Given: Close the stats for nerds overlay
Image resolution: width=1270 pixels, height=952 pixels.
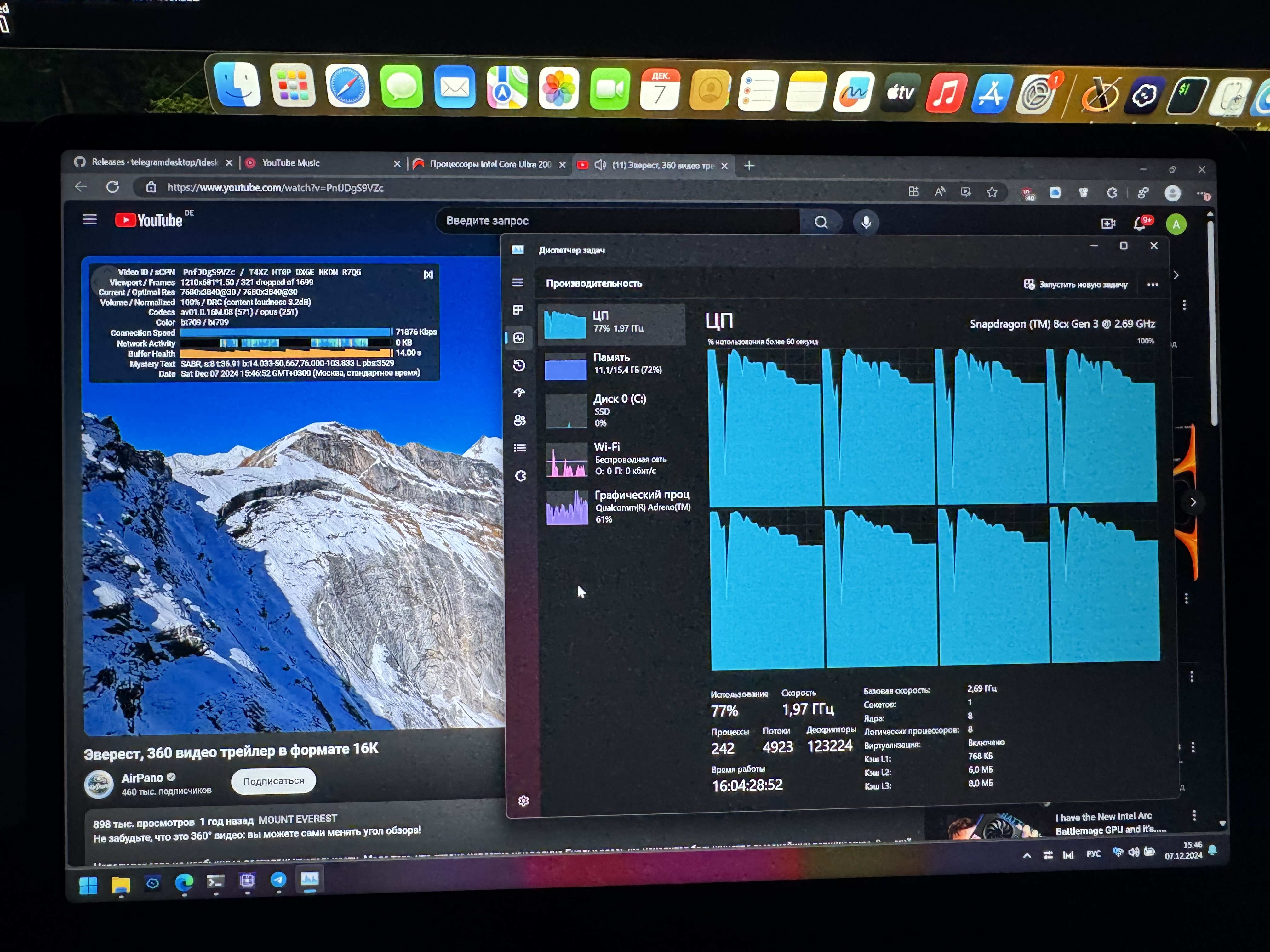Looking at the screenshot, I should (428, 275).
